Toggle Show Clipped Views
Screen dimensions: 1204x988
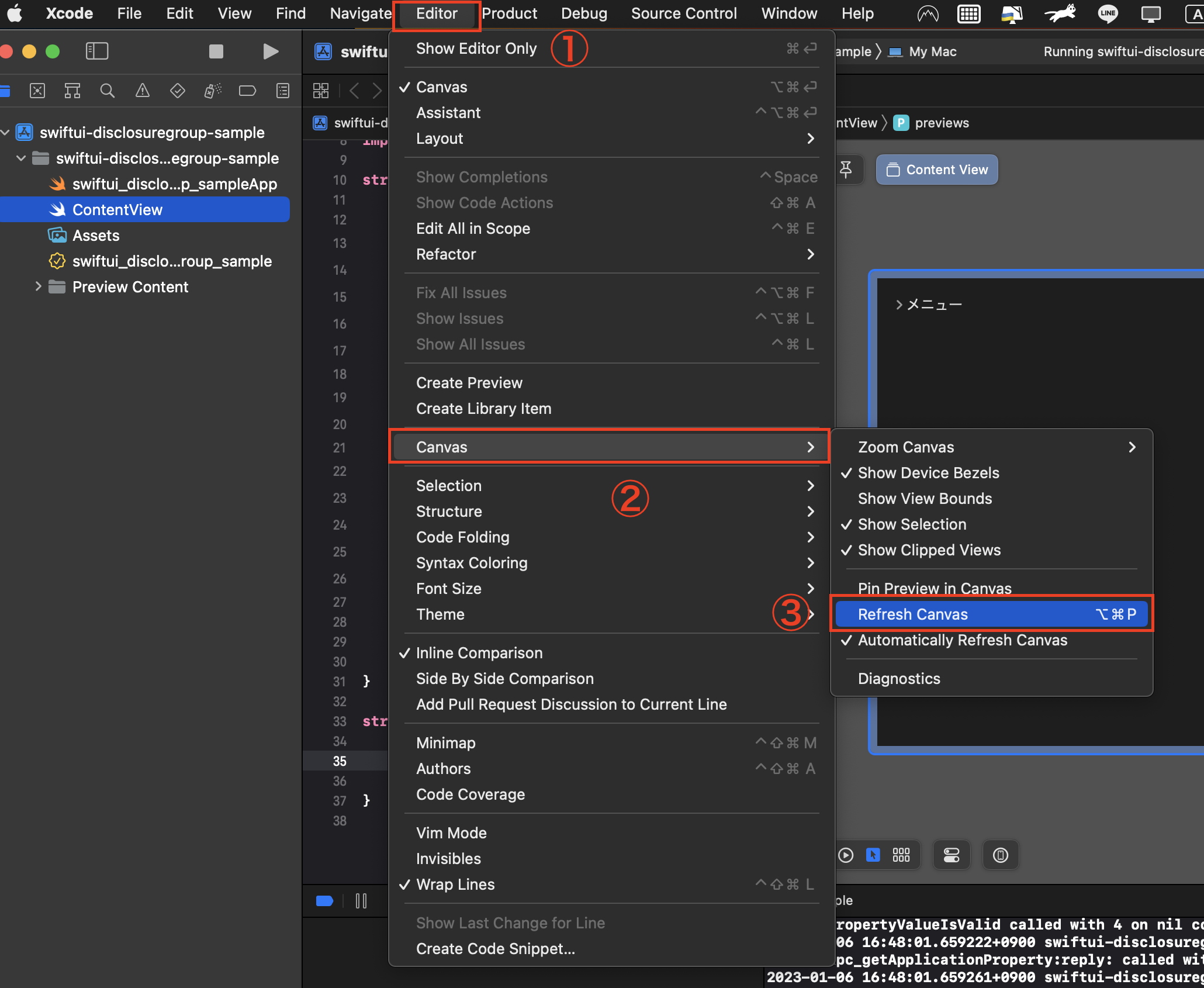992,550
